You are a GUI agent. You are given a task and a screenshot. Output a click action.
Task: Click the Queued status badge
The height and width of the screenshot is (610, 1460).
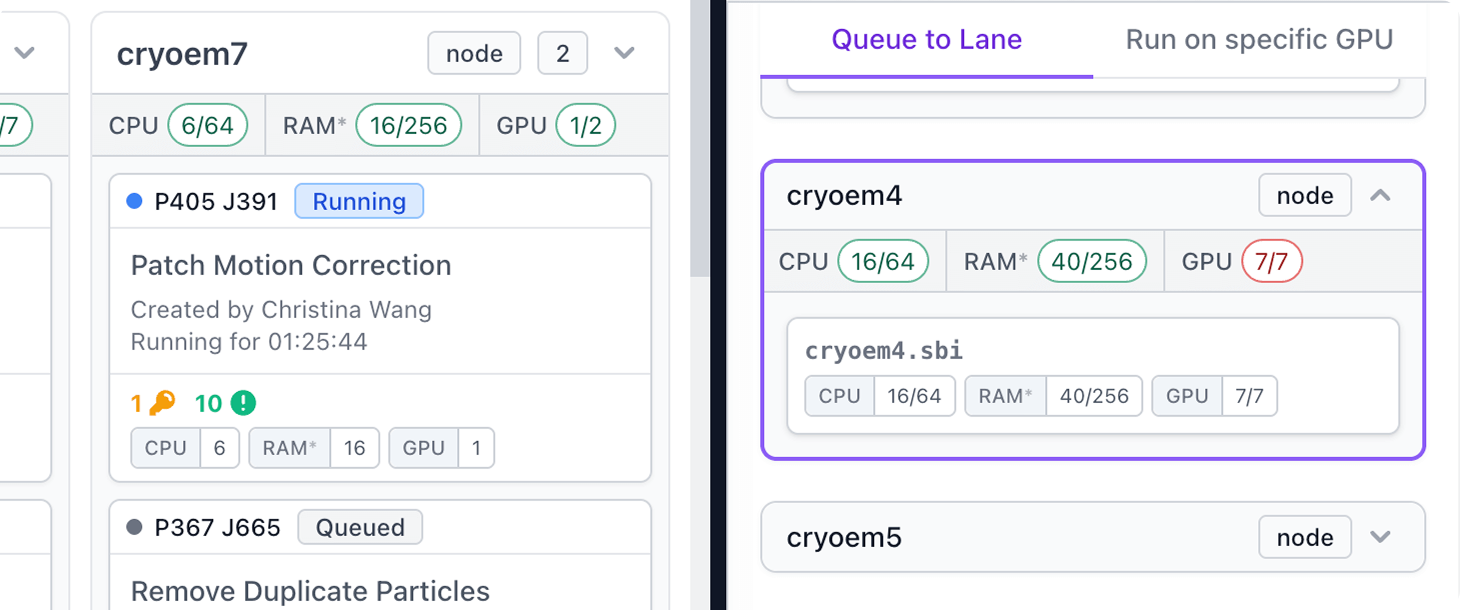point(360,527)
